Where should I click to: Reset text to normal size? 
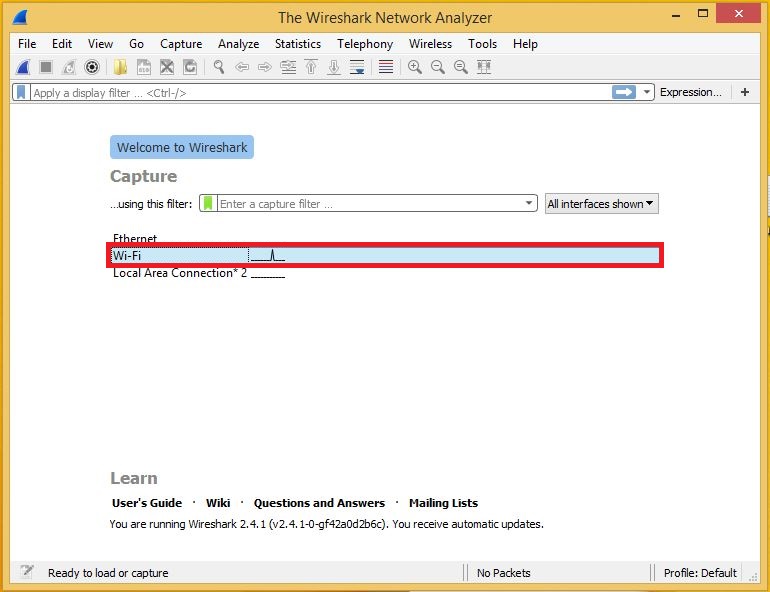[461, 67]
